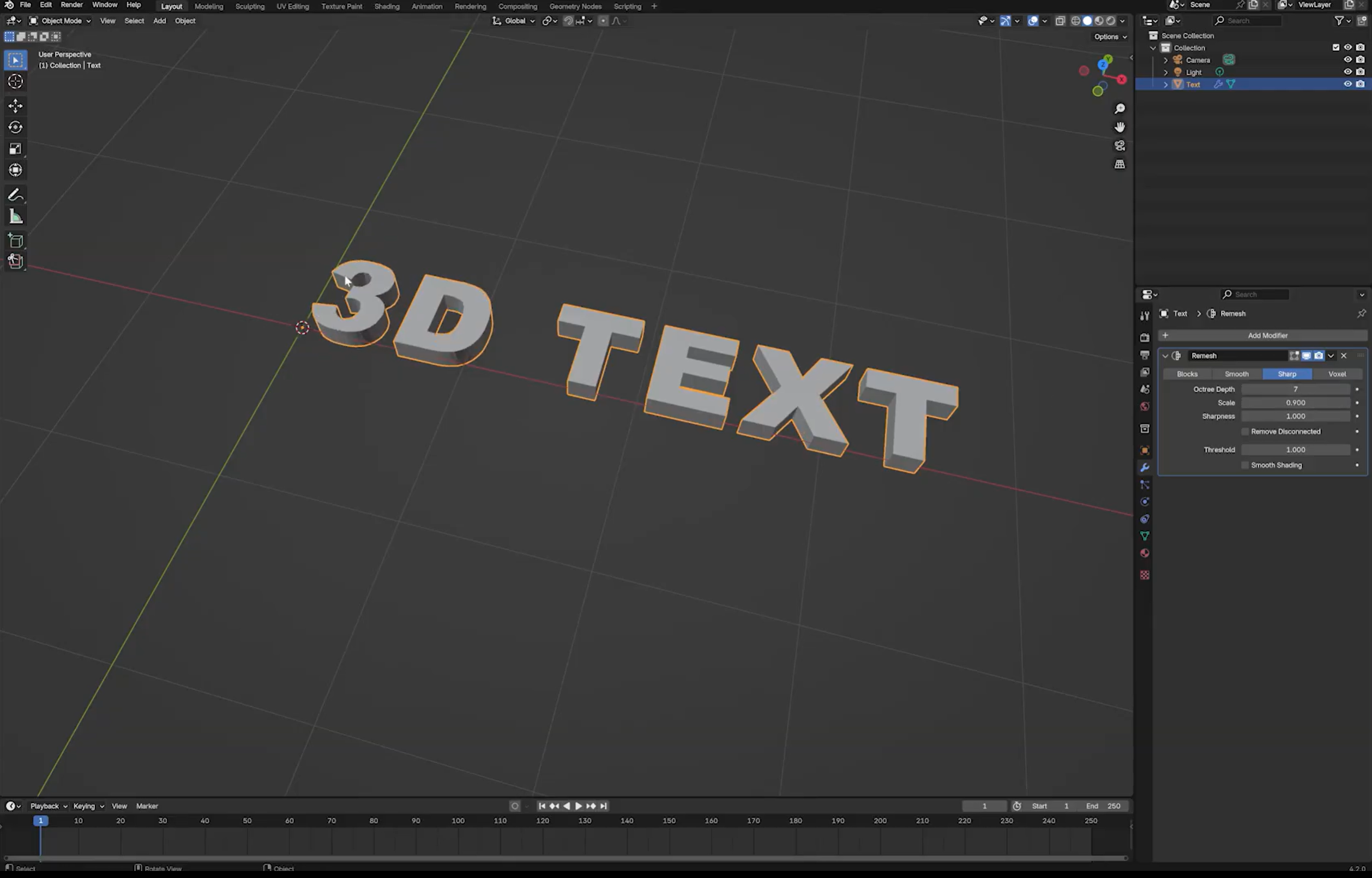Expand the Text object in outliner

click(1166, 85)
